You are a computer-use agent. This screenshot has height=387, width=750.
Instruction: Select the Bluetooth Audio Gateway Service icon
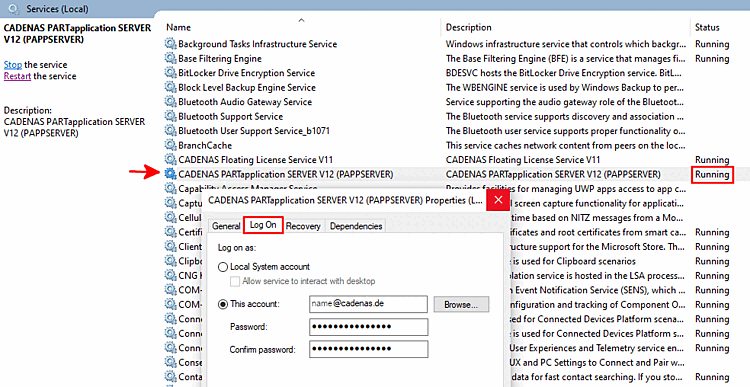170,102
